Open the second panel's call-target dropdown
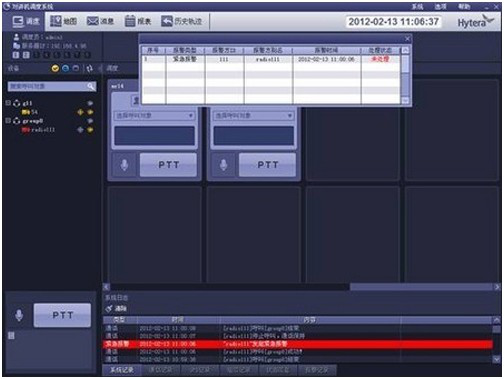 (x=254, y=116)
